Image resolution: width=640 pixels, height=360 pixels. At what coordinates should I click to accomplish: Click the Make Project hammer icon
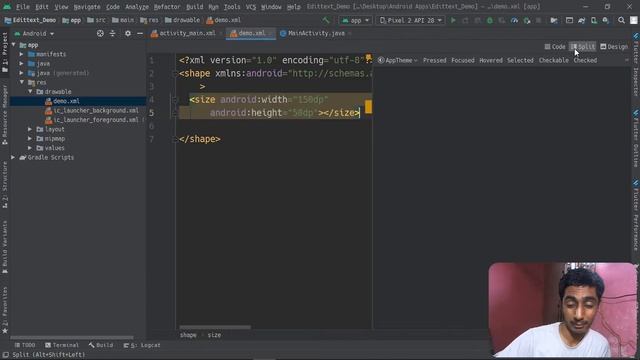click(326, 20)
